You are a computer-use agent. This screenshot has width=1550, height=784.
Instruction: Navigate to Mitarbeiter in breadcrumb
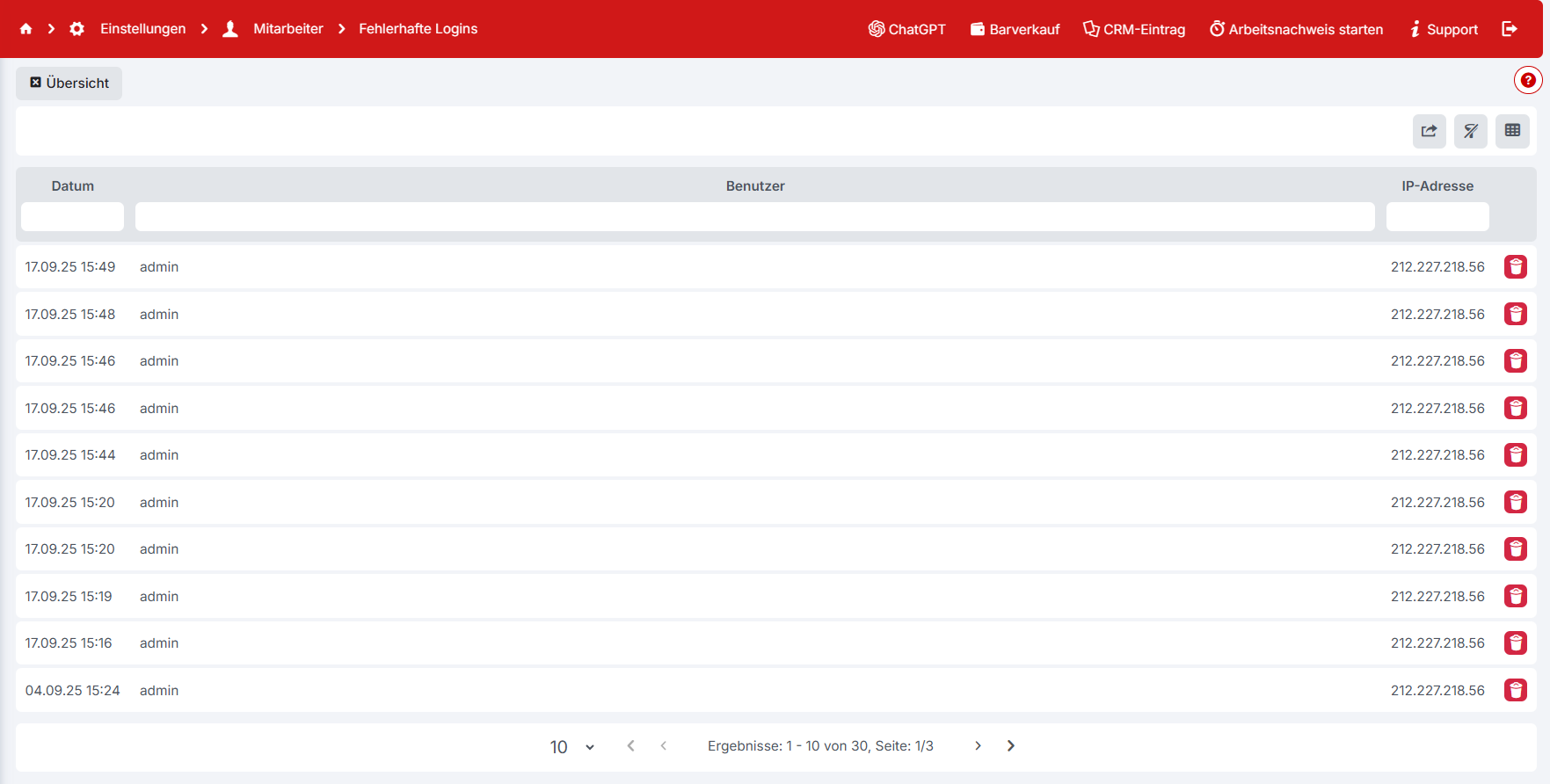click(287, 29)
